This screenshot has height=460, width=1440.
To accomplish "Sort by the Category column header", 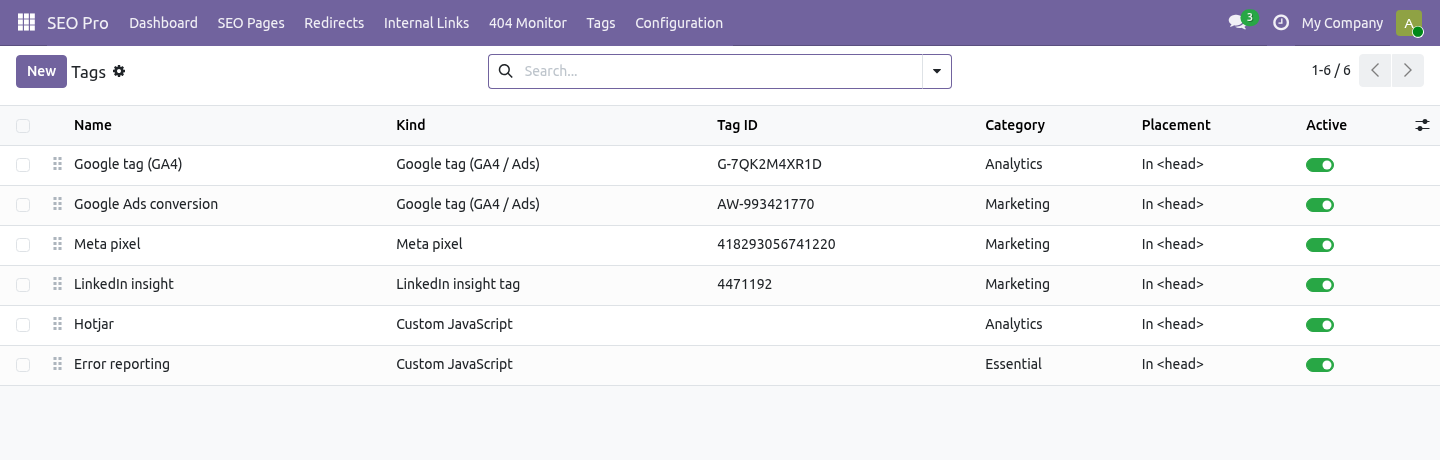I will 1015,125.
